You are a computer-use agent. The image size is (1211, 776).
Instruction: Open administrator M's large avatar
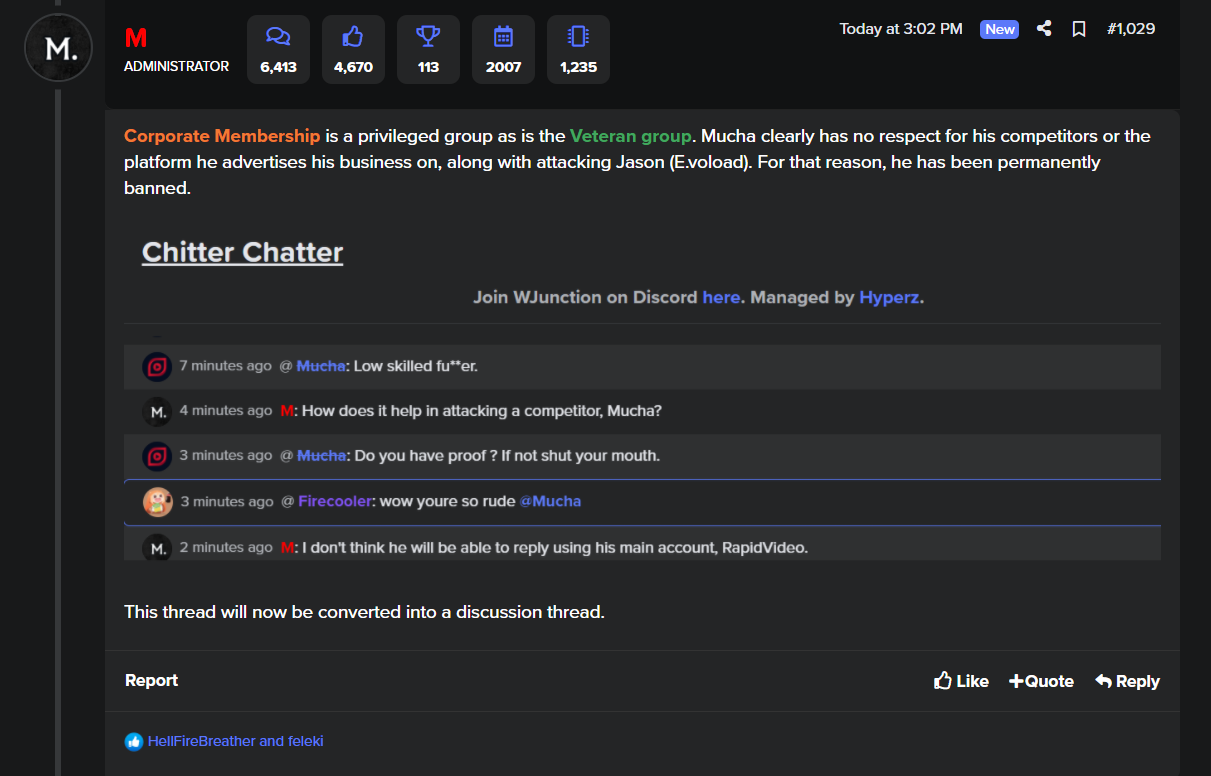(x=58, y=48)
